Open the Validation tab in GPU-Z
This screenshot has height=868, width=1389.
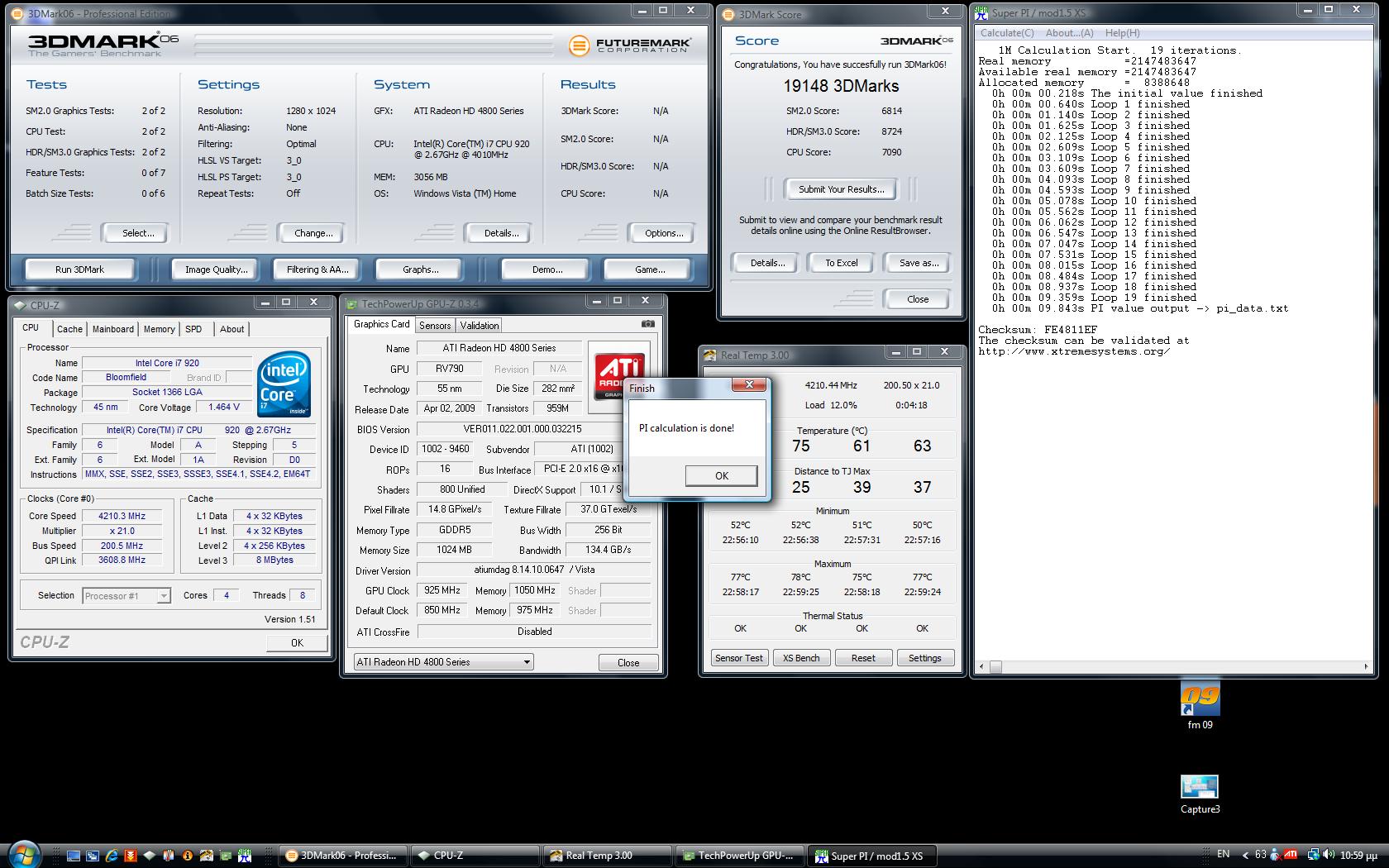click(x=480, y=326)
